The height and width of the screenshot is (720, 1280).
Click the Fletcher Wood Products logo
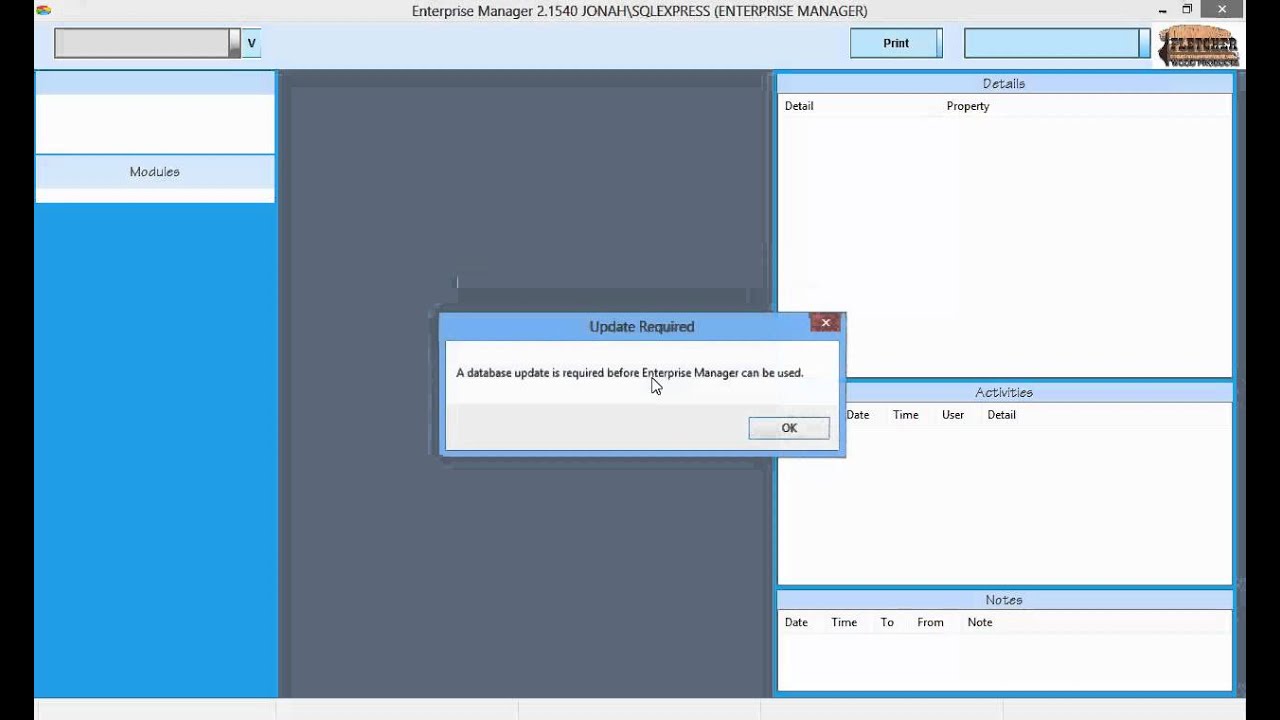(1198, 46)
